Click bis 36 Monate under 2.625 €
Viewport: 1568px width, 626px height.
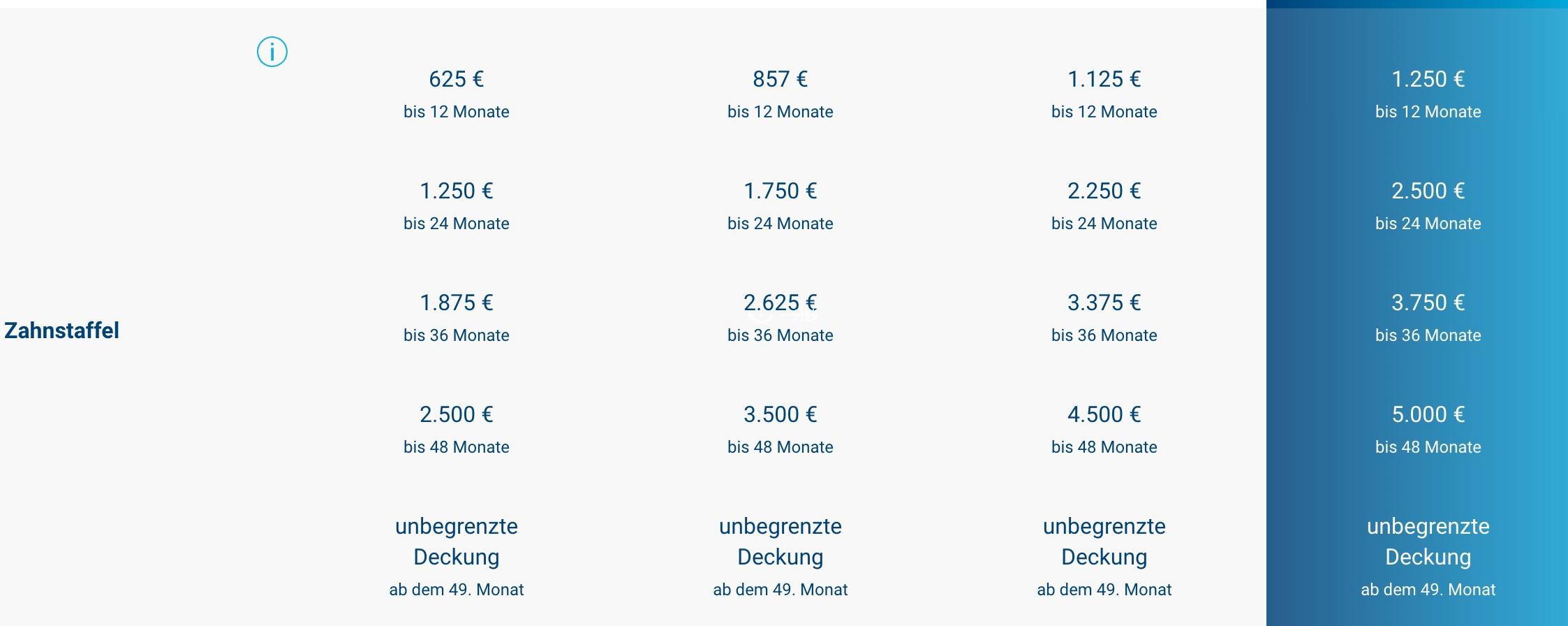pyautogui.click(x=781, y=335)
